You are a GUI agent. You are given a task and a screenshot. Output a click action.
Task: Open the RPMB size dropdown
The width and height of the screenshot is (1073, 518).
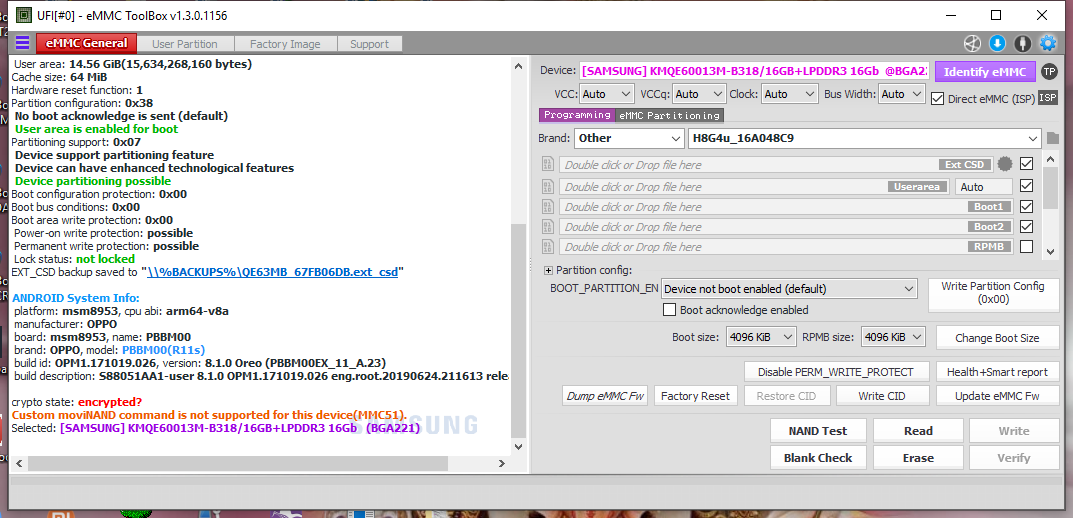893,337
